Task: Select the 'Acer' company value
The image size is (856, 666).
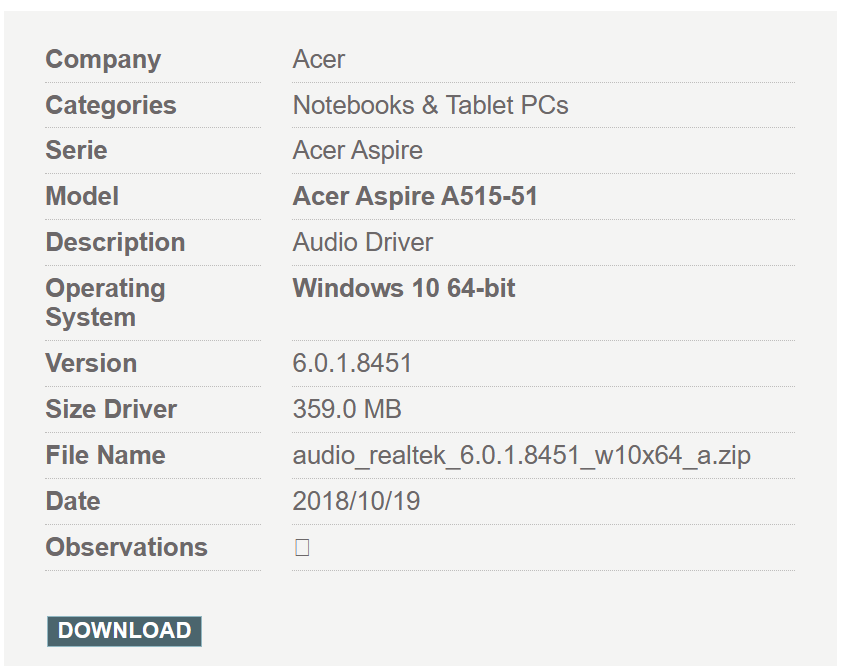Action: click(x=319, y=60)
